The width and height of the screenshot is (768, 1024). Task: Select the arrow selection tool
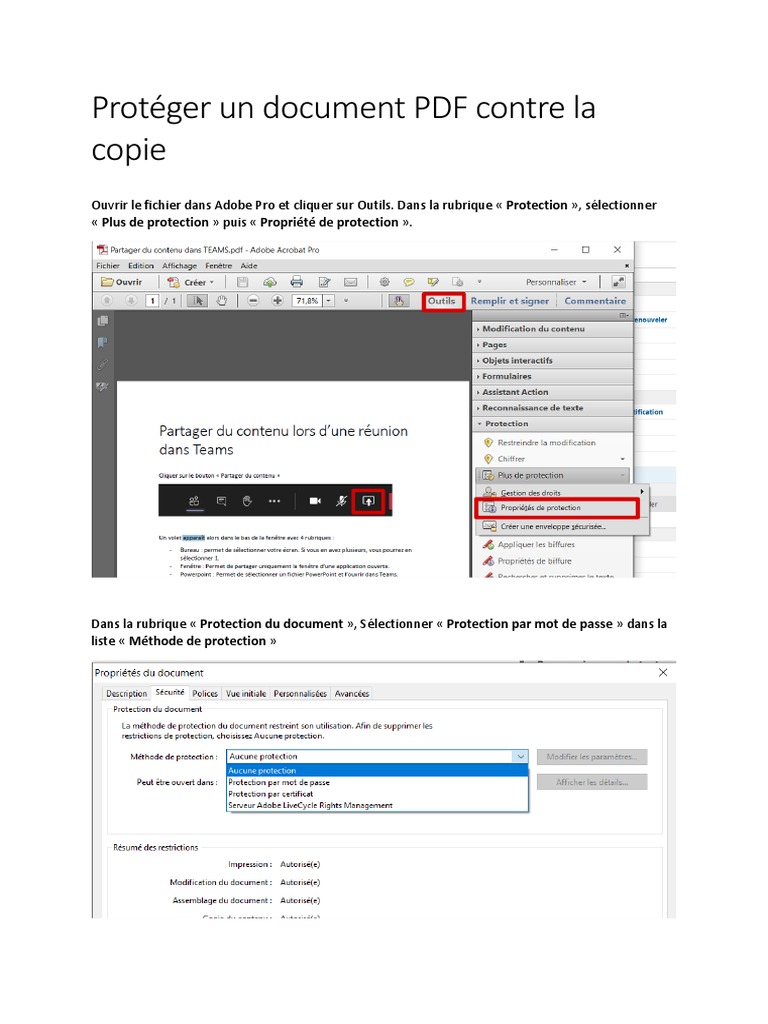click(197, 300)
